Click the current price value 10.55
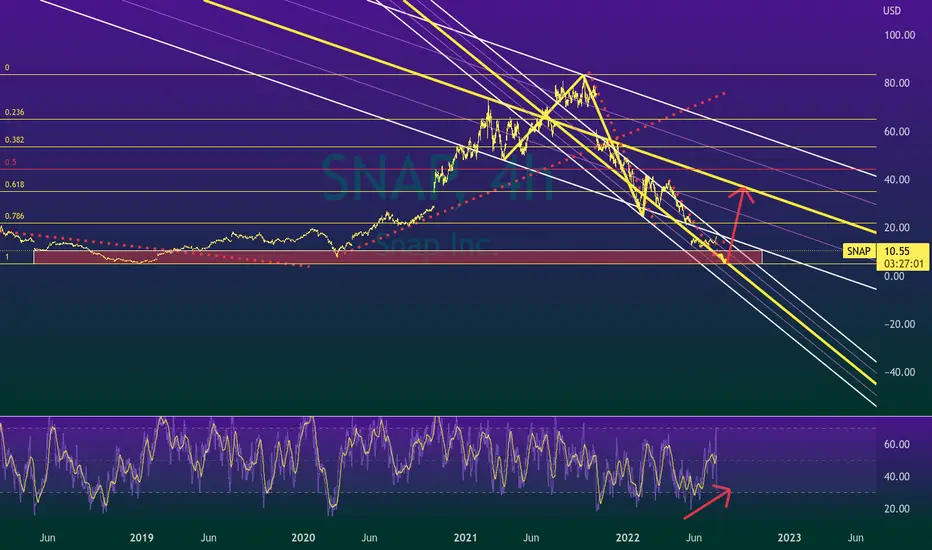The width and height of the screenshot is (932, 550). click(x=896, y=251)
